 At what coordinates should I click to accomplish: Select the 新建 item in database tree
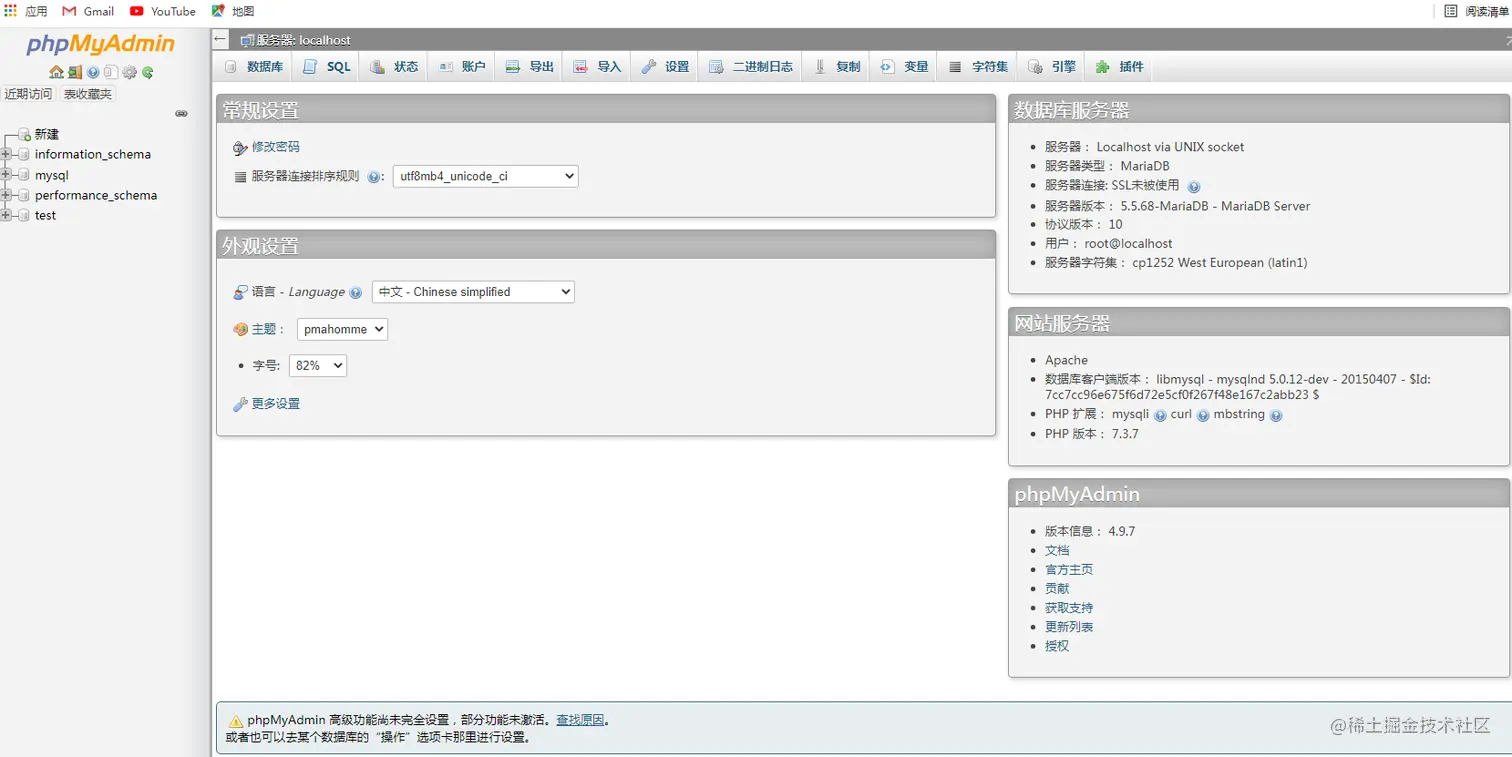coord(47,134)
